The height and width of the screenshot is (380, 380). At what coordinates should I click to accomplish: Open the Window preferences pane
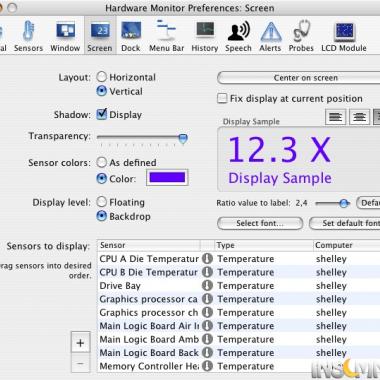point(65,36)
